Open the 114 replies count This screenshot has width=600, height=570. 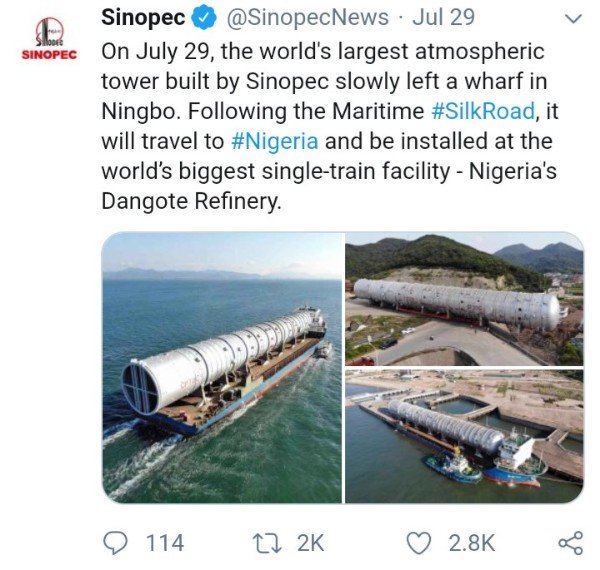coord(165,543)
